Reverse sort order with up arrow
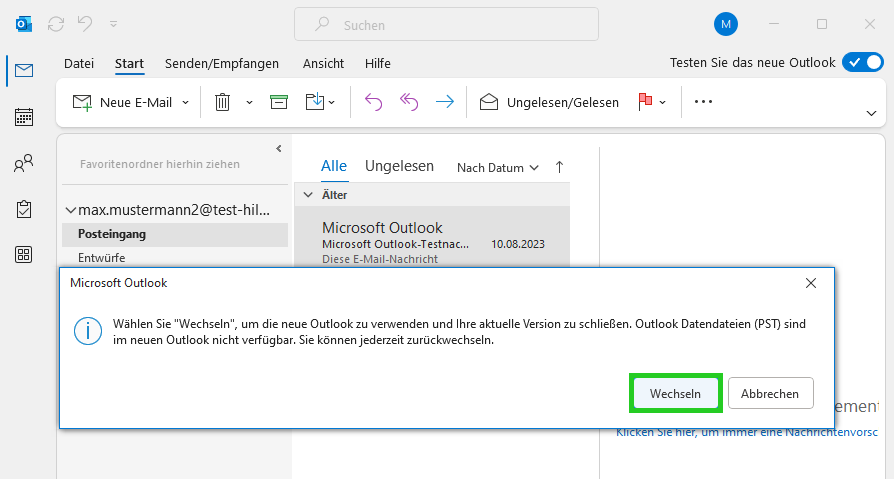The height and width of the screenshot is (479, 894). pos(559,167)
